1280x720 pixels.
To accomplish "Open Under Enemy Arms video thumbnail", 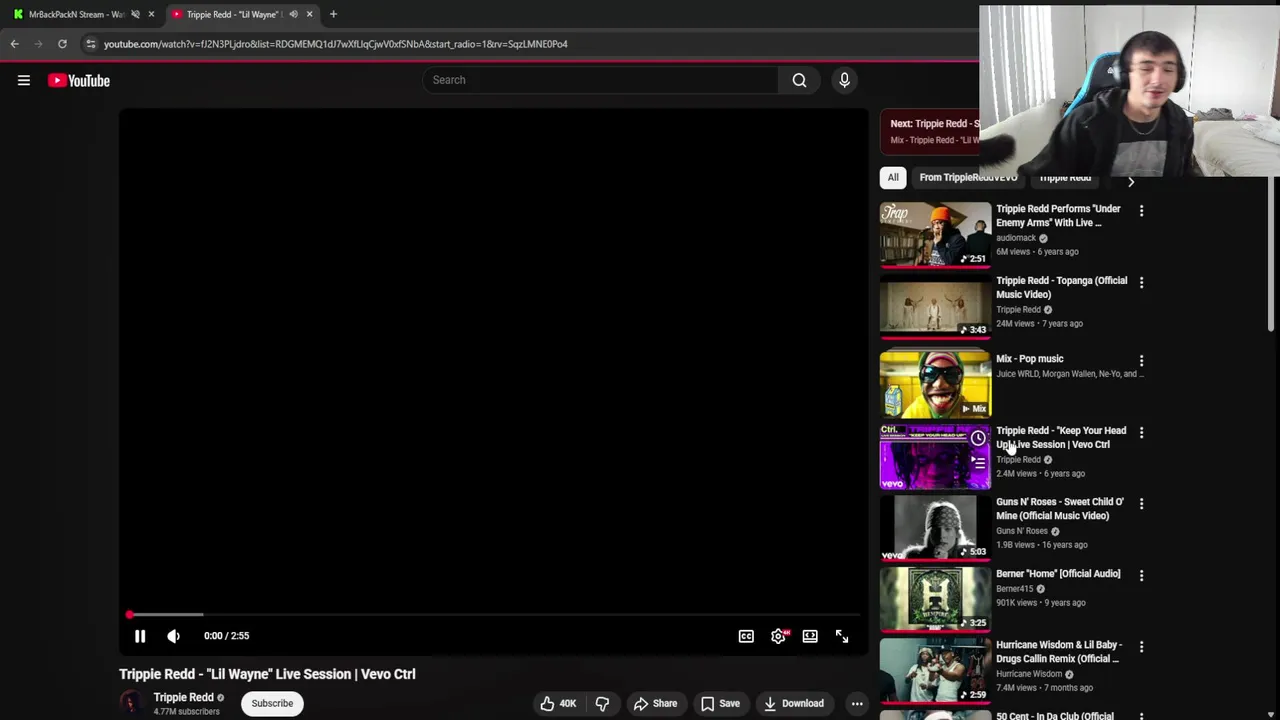I will (x=935, y=235).
